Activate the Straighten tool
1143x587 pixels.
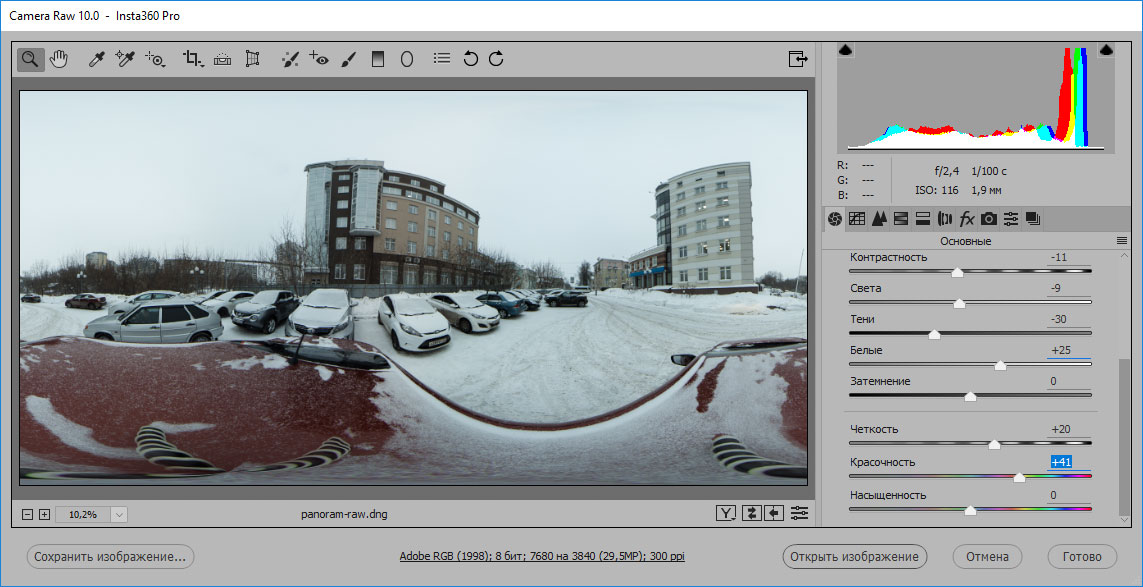(222, 59)
